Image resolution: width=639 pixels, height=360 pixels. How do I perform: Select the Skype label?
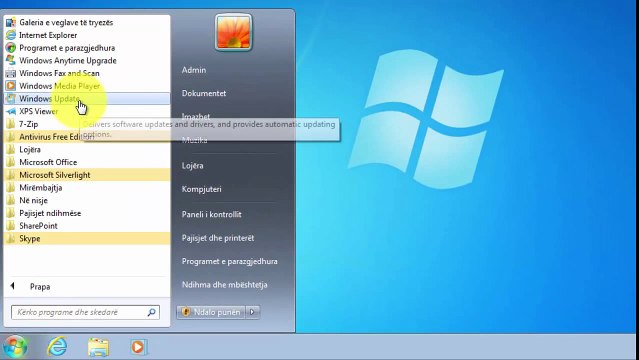pos(30,239)
